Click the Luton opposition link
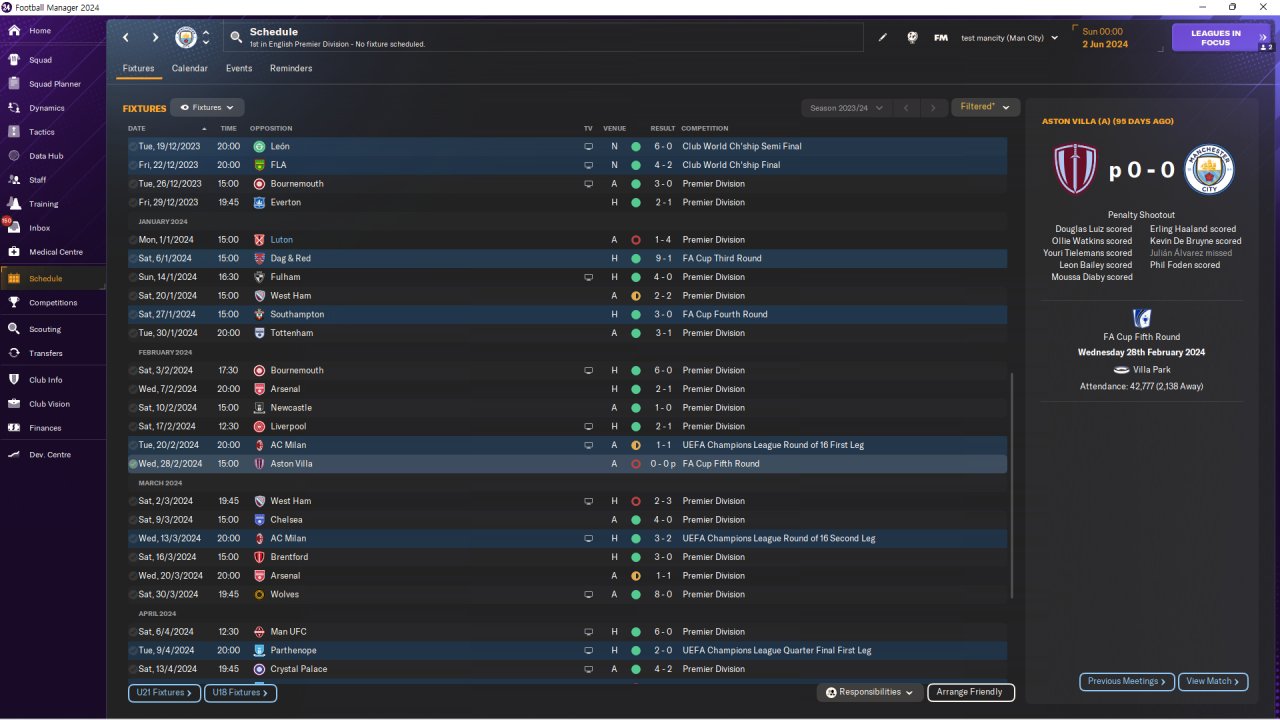 tap(281, 240)
